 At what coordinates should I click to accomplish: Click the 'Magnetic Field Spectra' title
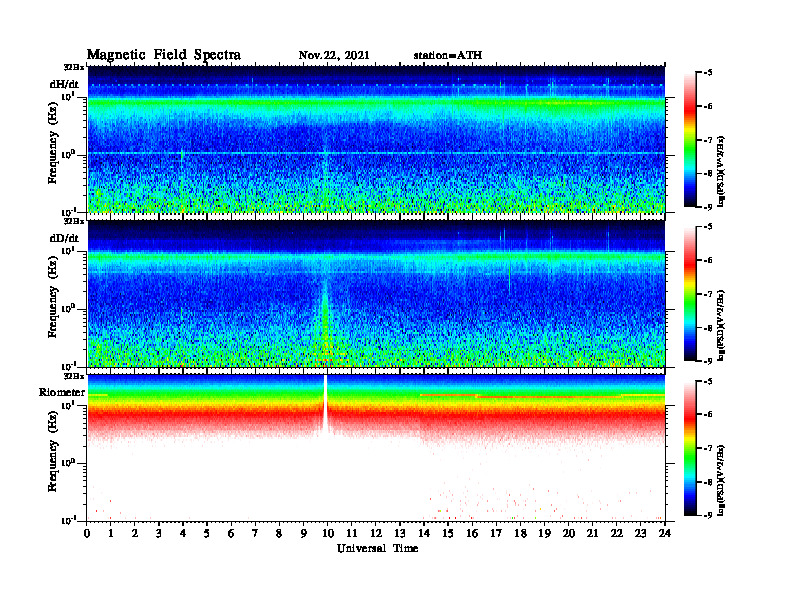point(164,55)
